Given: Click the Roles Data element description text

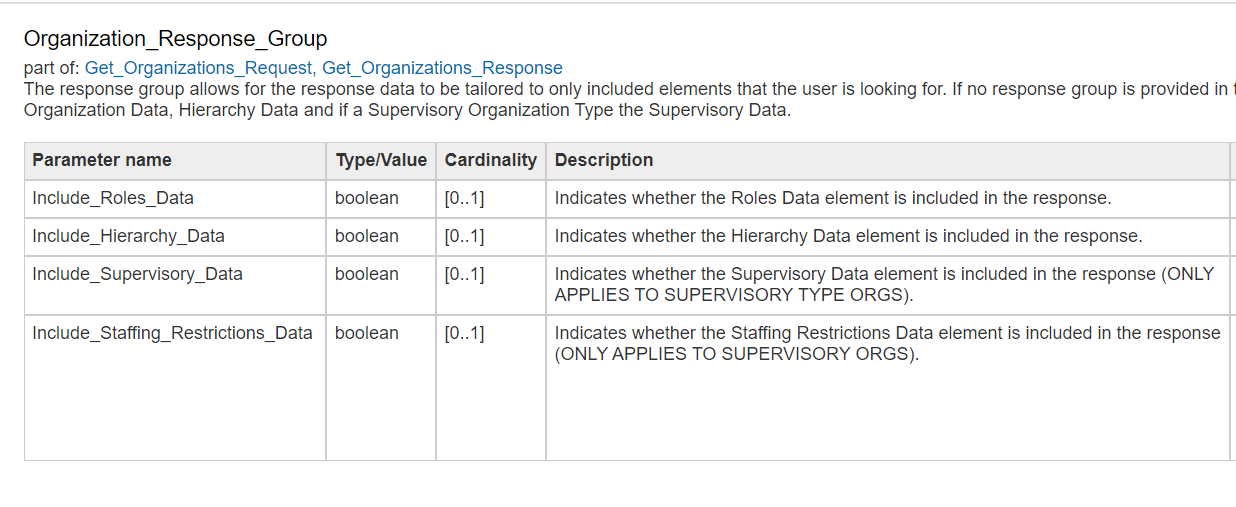Looking at the screenshot, I should click(832, 198).
